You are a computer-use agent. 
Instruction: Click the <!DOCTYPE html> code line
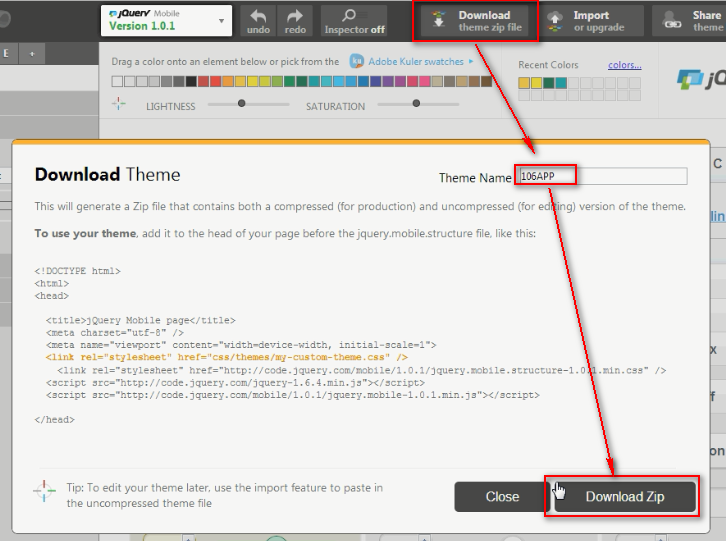[x=77, y=270]
